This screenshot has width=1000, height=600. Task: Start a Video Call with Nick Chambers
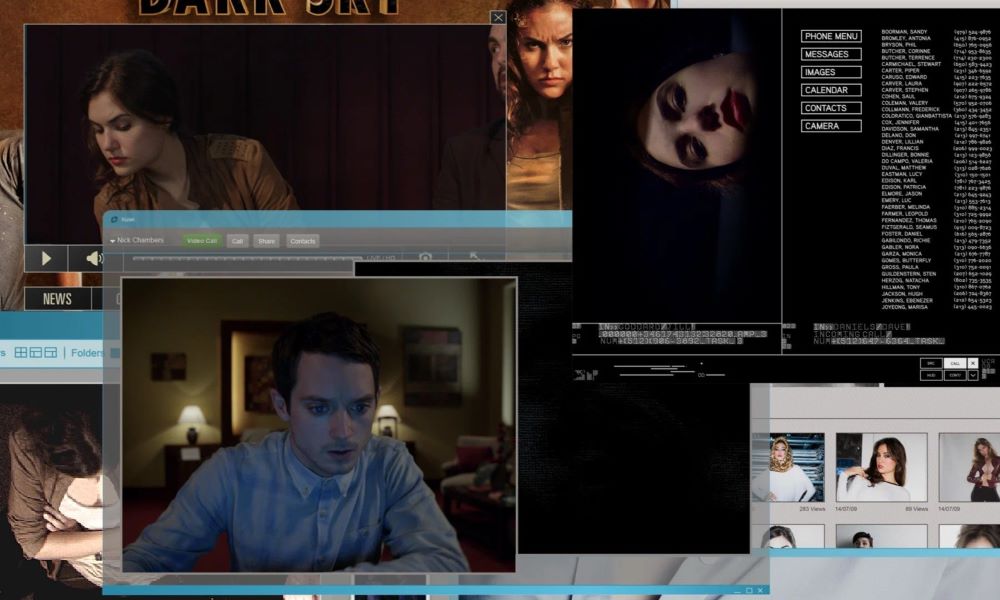click(201, 241)
